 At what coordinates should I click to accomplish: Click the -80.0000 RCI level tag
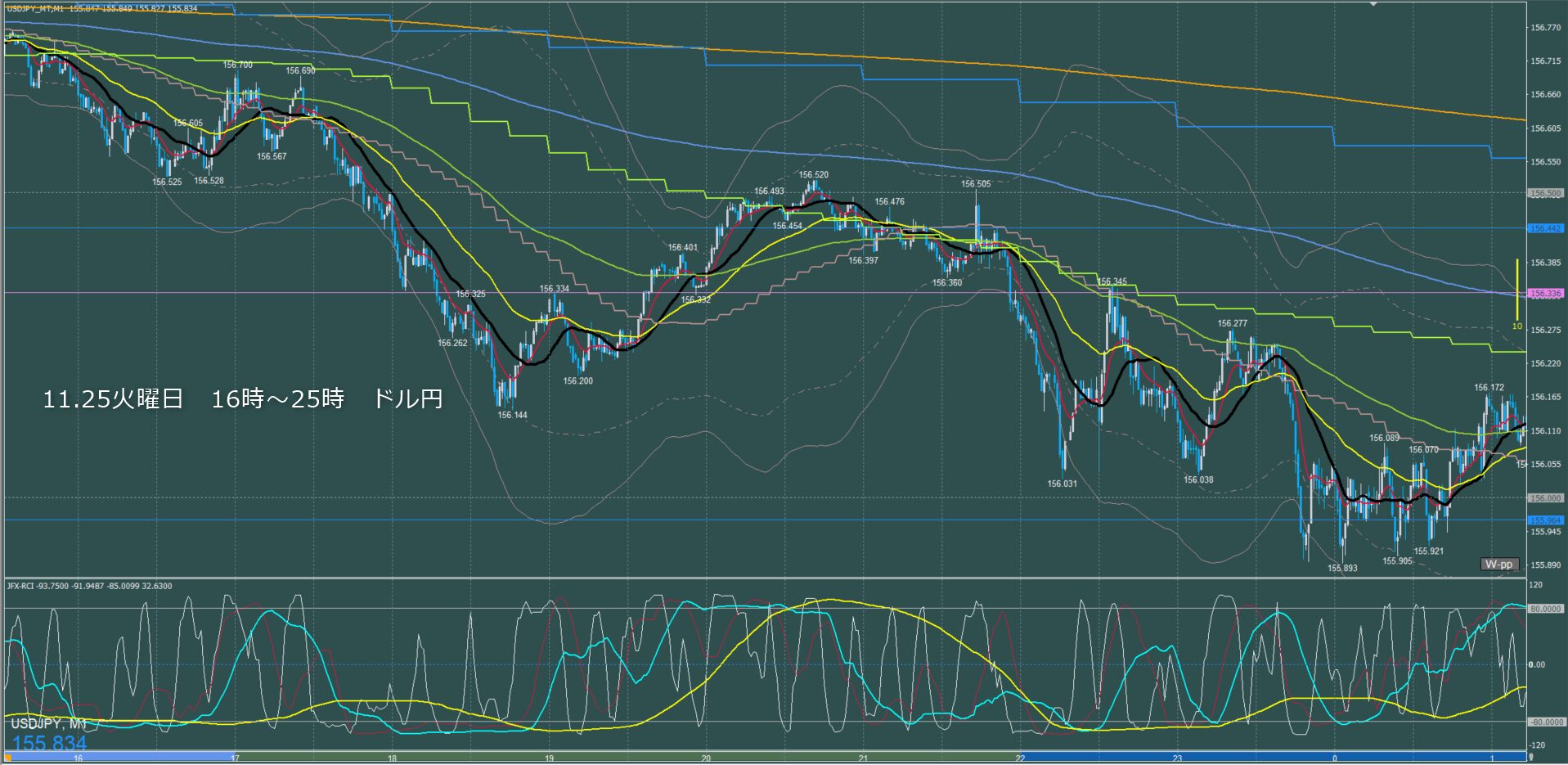pyautogui.click(x=1544, y=722)
